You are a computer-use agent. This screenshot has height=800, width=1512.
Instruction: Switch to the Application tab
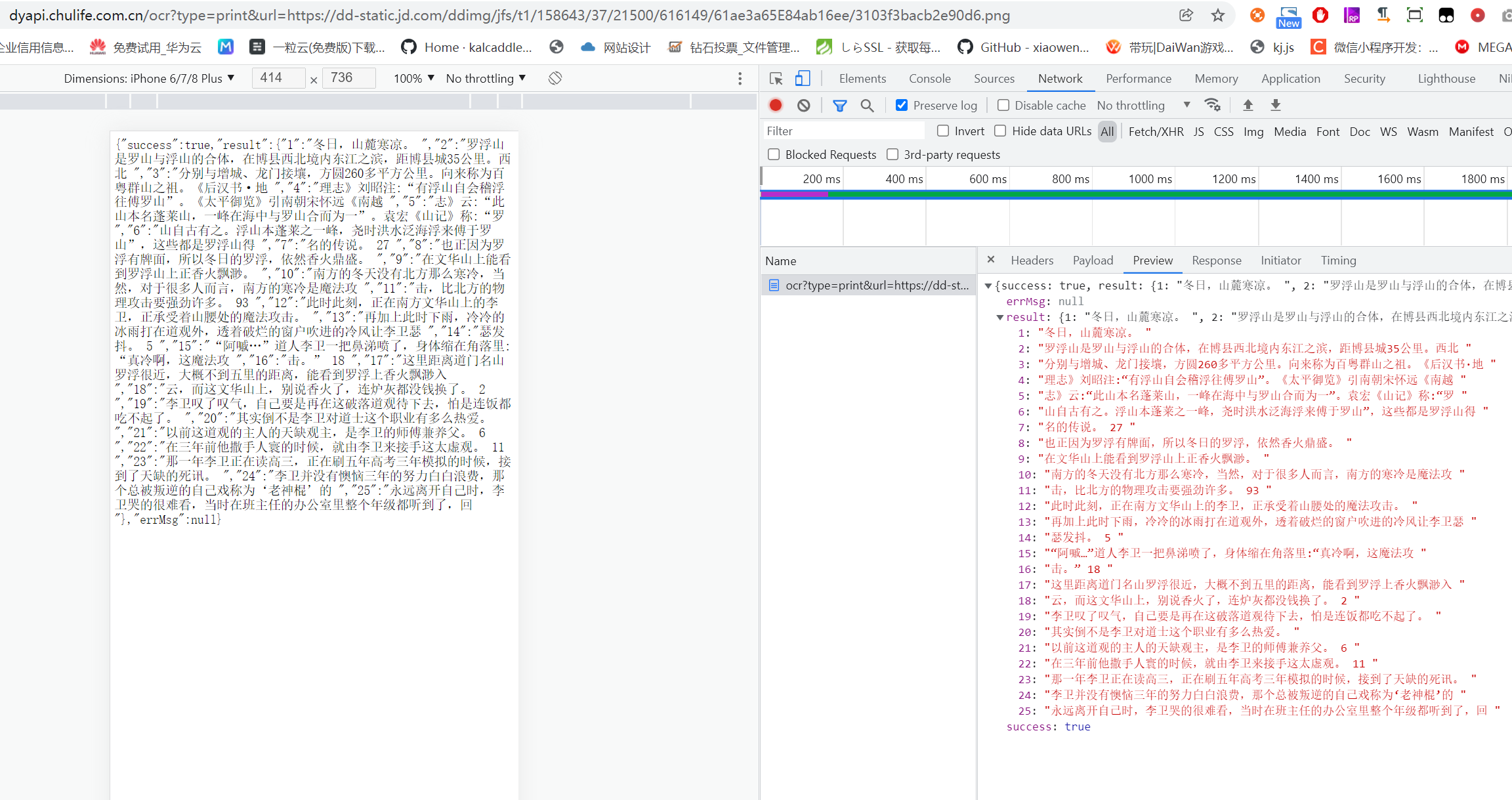coord(1291,79)
